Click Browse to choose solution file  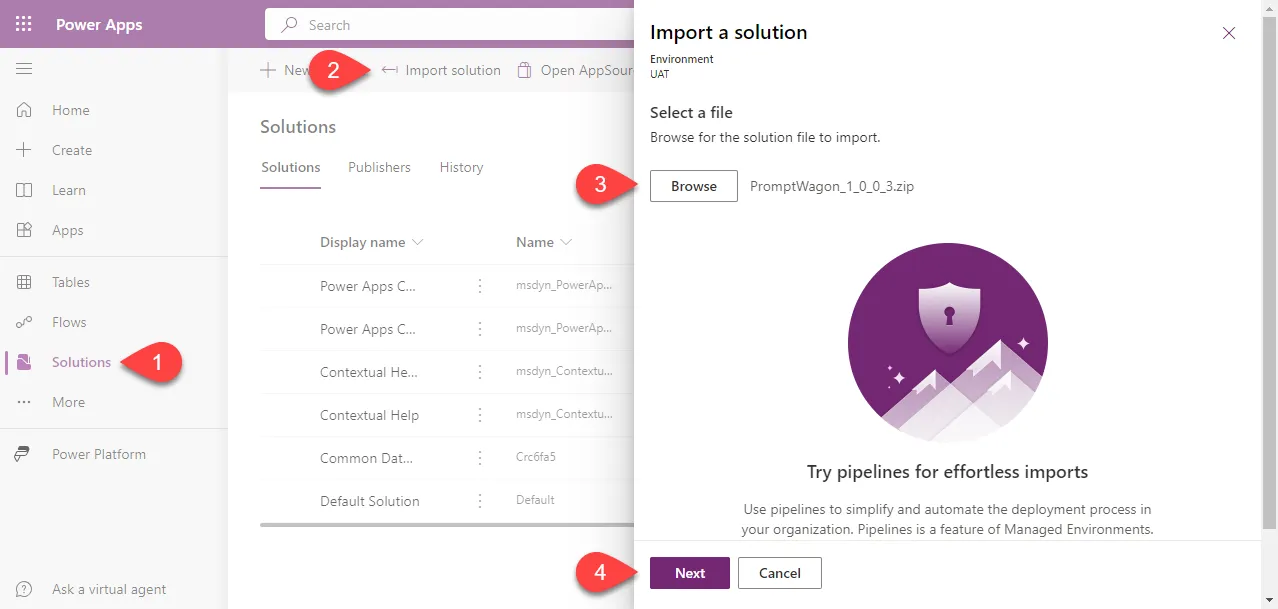pos(694,186)
